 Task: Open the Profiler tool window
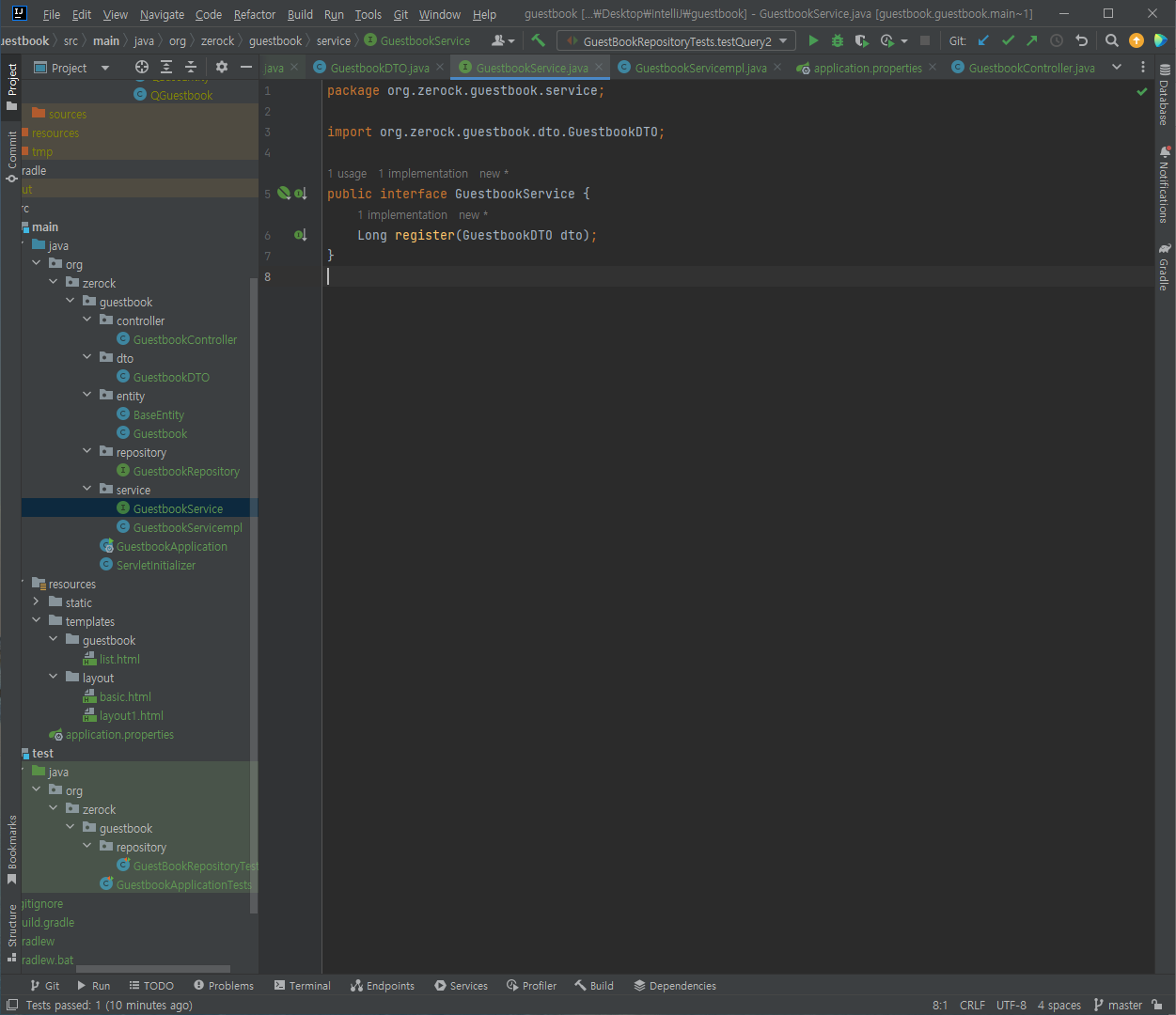point(531,986)
